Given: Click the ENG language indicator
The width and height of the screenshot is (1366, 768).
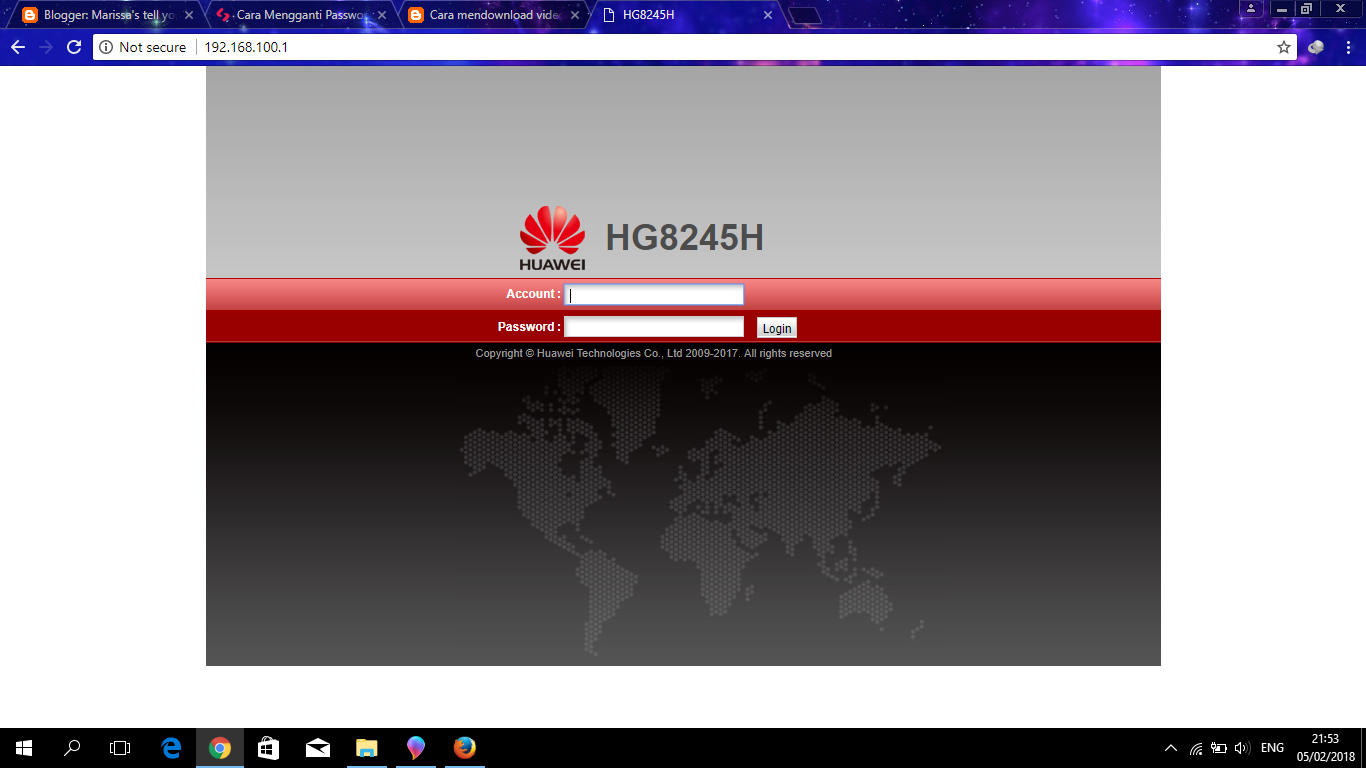Looking at the screenshot, I should [x=1272, y=748].
